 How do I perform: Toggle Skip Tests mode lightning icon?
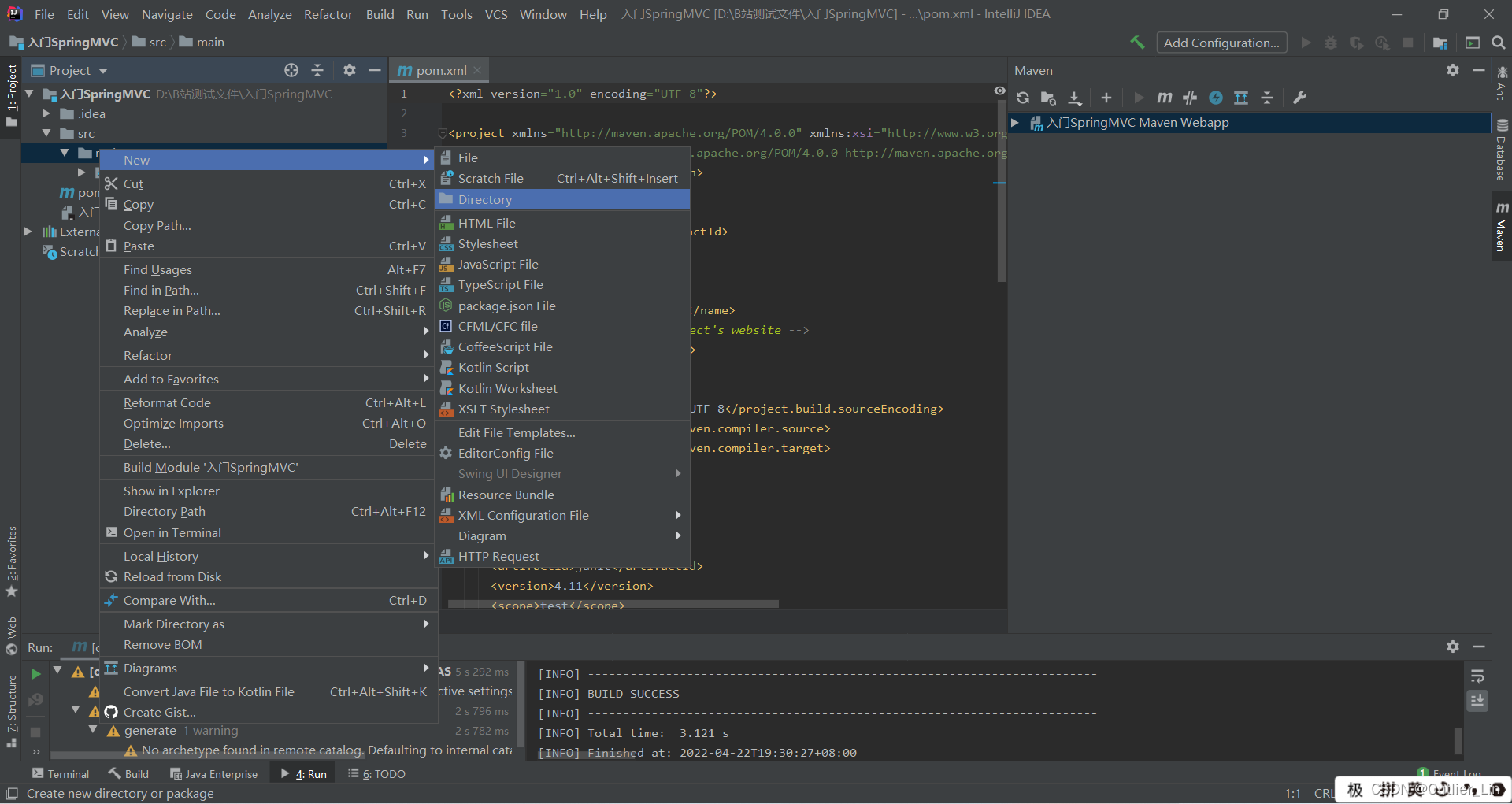click(x=1216, y=98)
